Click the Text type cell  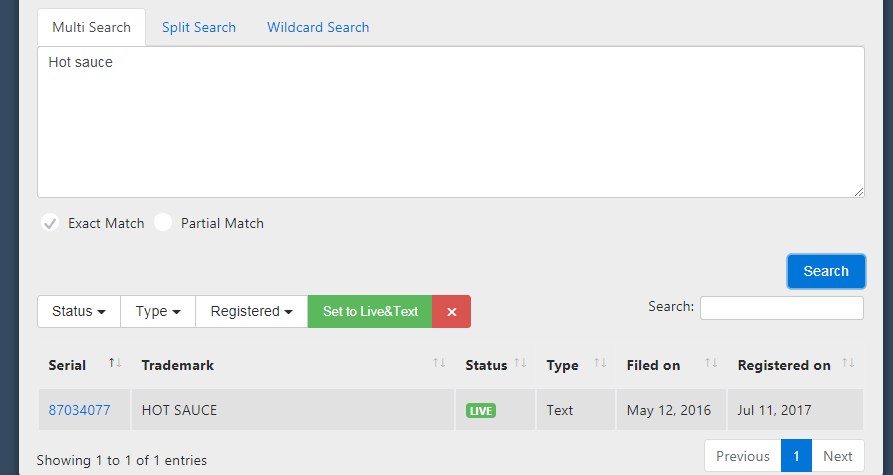[576, 410]
